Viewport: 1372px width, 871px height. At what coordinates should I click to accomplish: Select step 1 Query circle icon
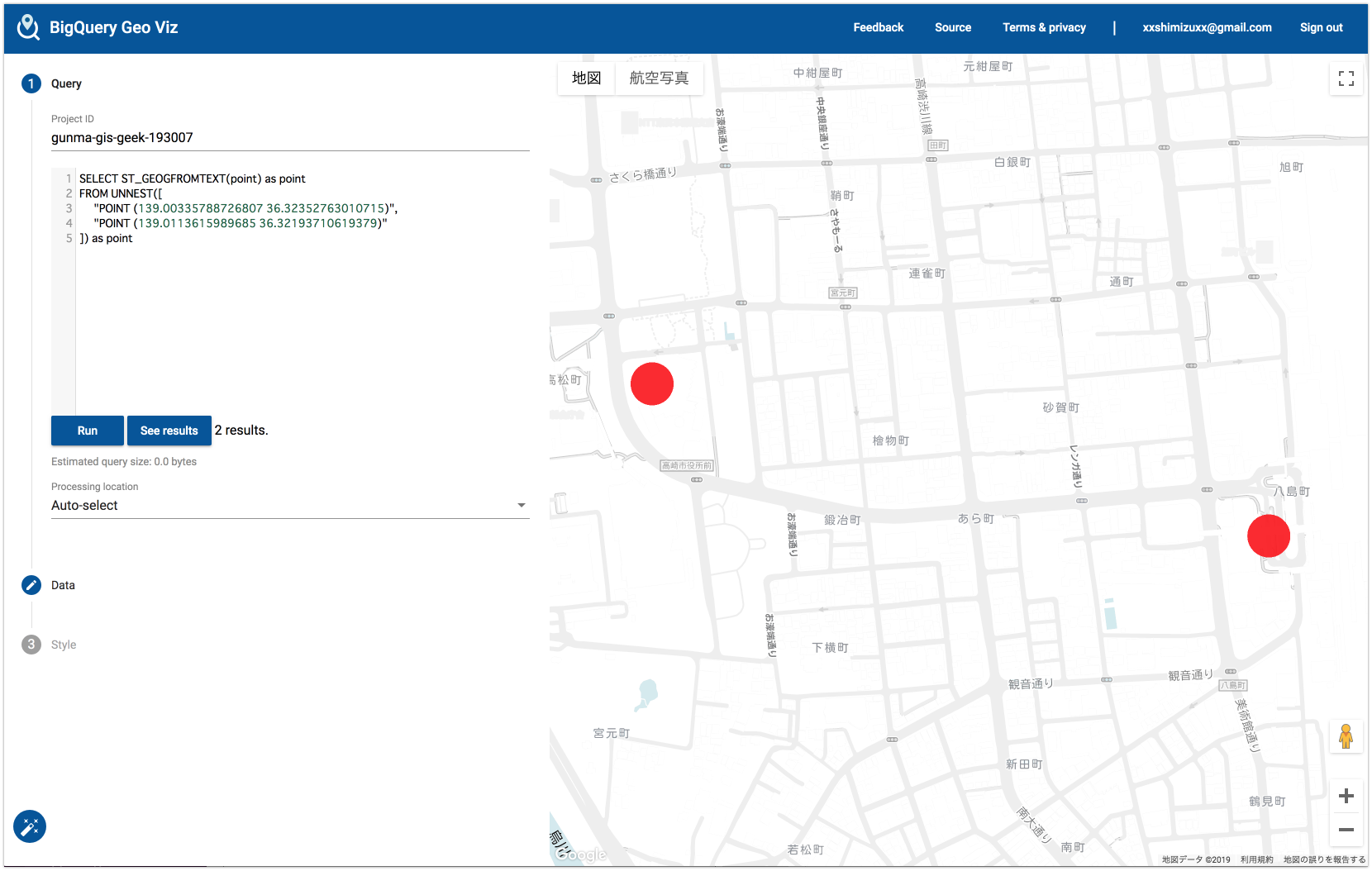click(31, 83)
